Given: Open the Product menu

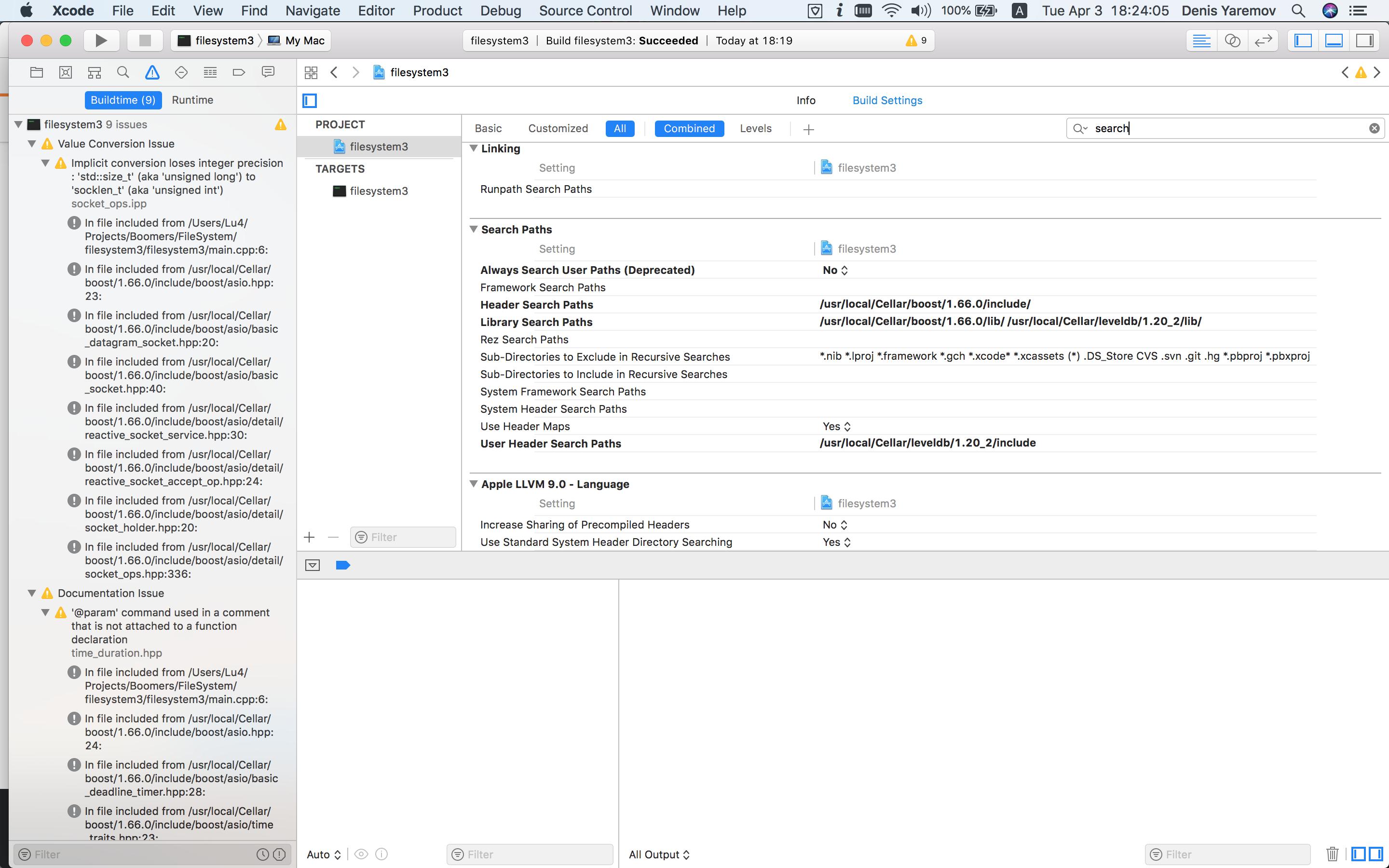Looking at the screenshot, I should tap(437, 10).
